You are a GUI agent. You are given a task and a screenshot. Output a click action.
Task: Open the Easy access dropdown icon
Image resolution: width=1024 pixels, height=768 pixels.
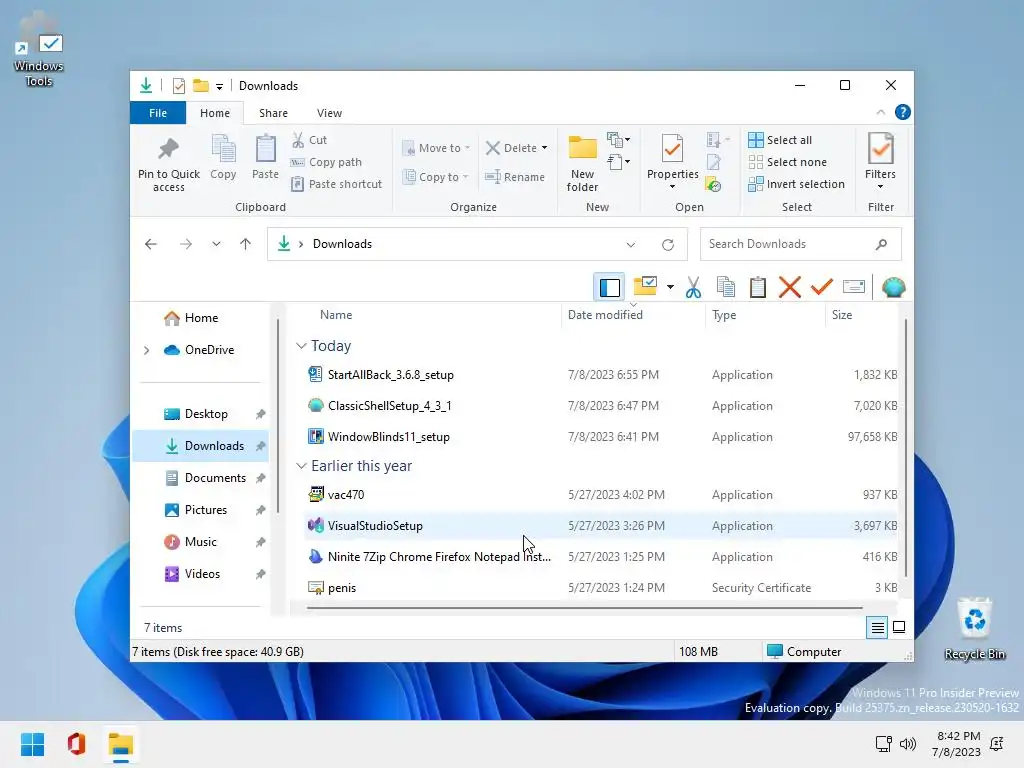(618, 161)
